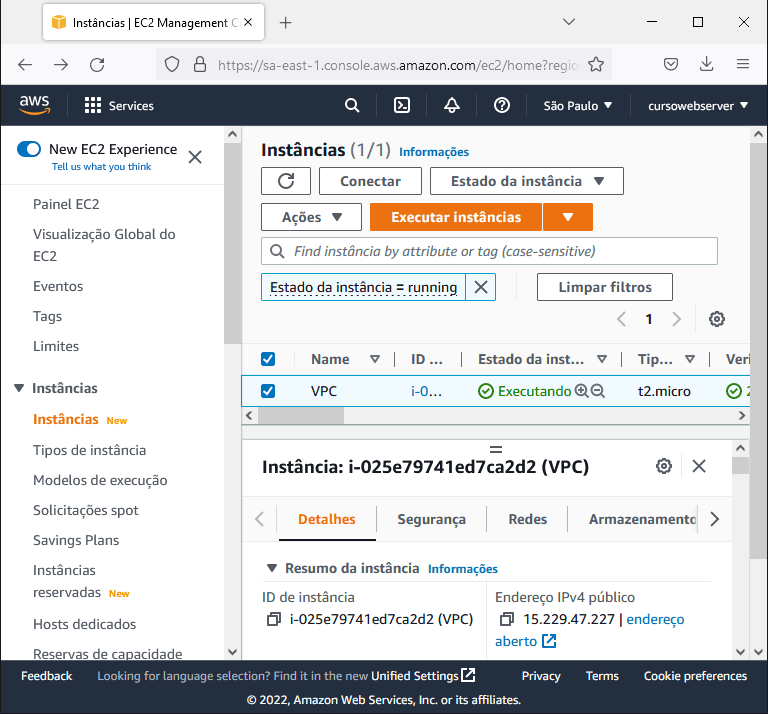Image resolution: width=768 pixels, height=714 pixels.
Task: Dismiss the New EC2 Experience banner
Action: tap(195, 157)
